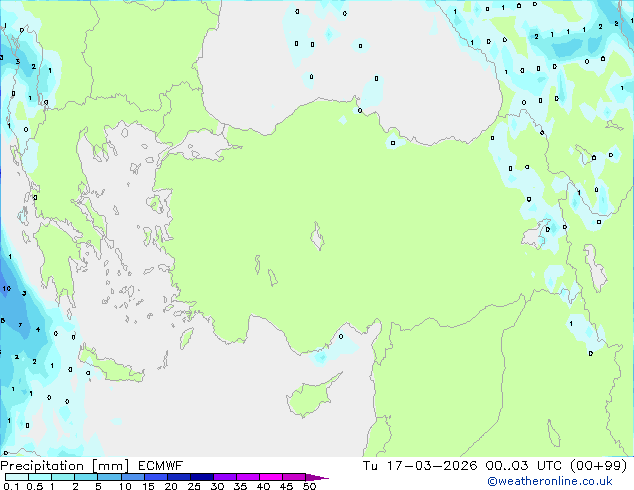The image size is (634, 490).
Task: Click the 'UTC' label
Action: [549, 466]
